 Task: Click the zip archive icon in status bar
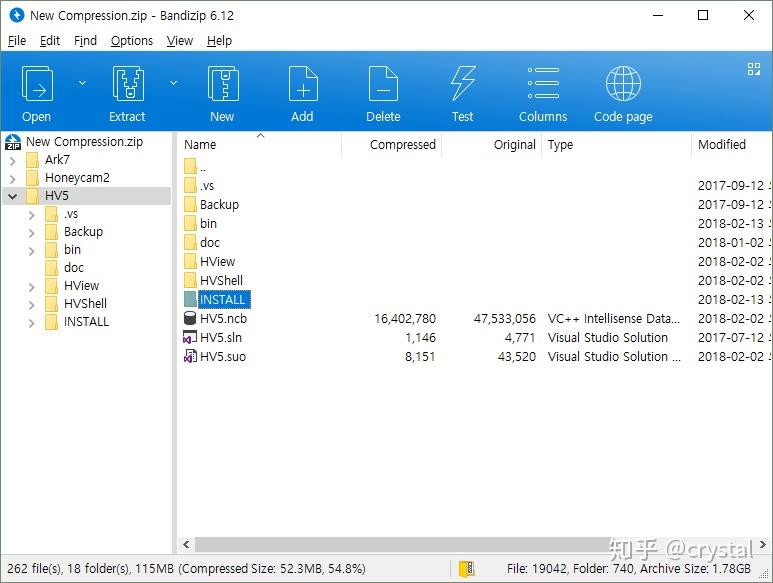click(466, 569)
